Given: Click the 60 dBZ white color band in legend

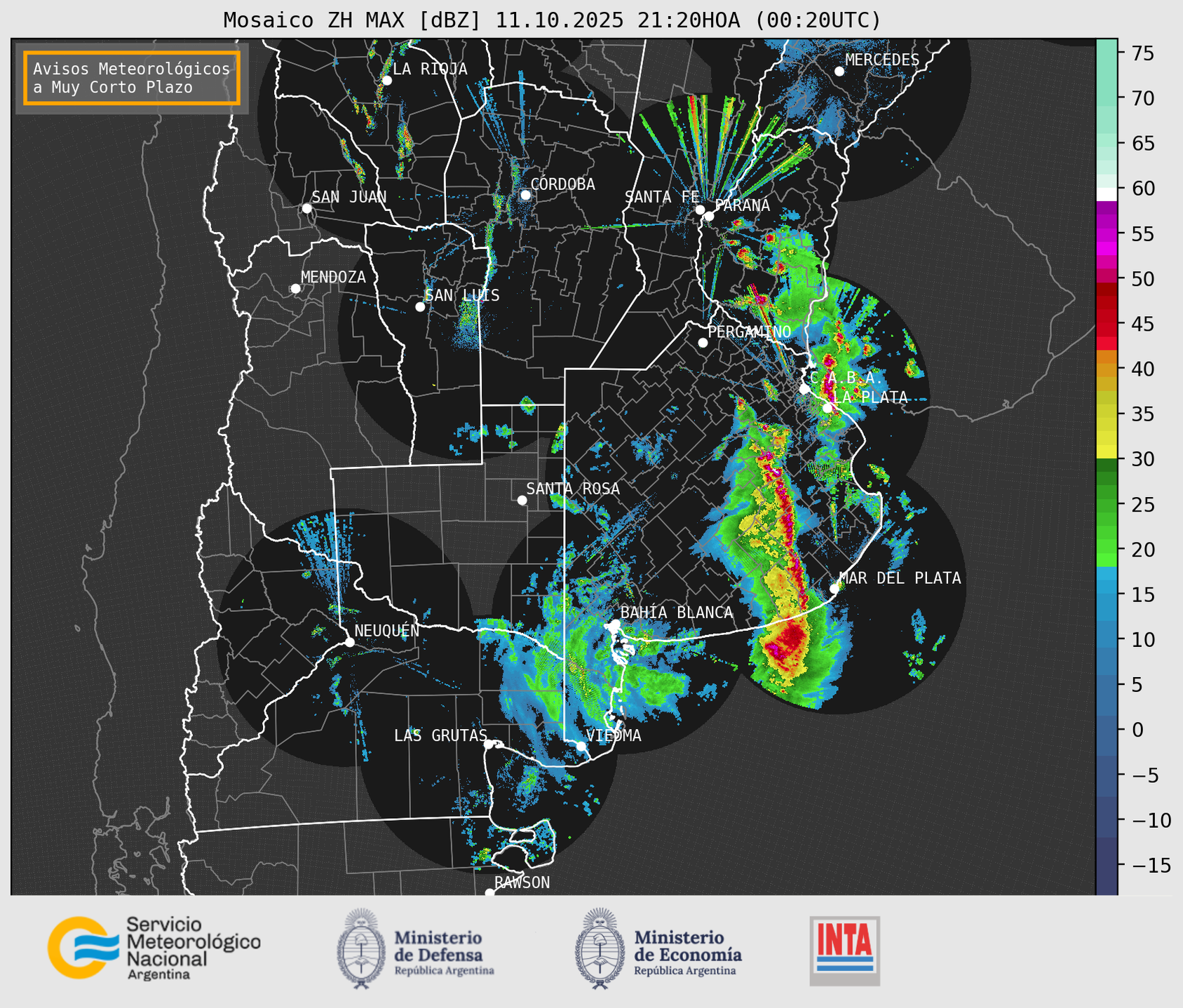Looking at the screenshot, I should point(1107,194).
